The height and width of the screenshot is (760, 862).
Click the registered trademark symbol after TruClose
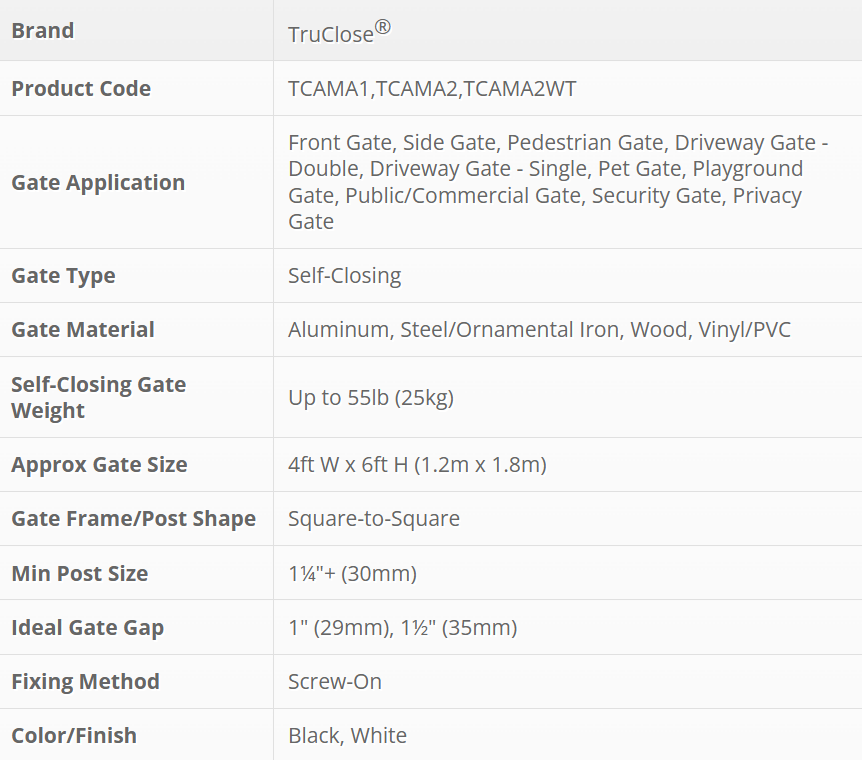(383, 28)
